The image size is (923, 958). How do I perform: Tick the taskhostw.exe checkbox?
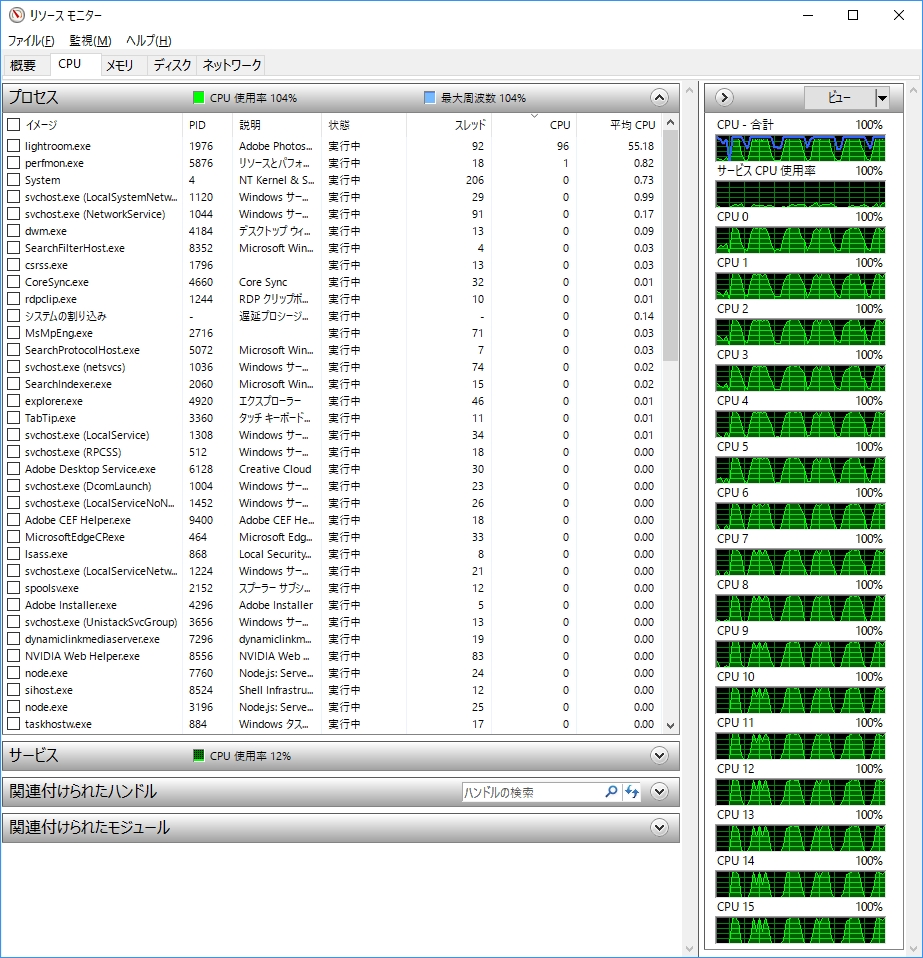[13, 723]
